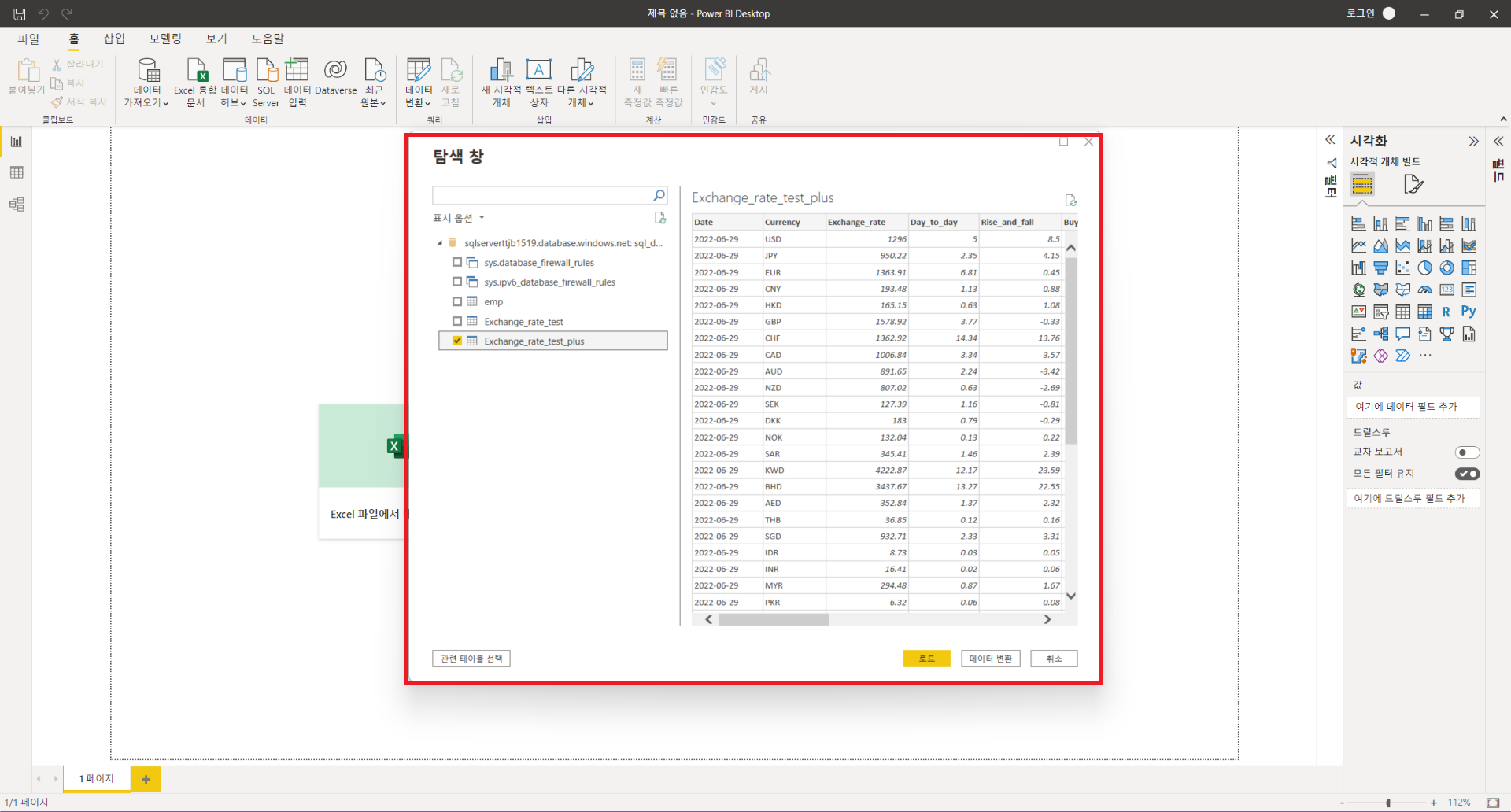Select the line chart visual icon
Image resolution: width=1511 pixels, height=812 pixels.
pos(1358,246)
